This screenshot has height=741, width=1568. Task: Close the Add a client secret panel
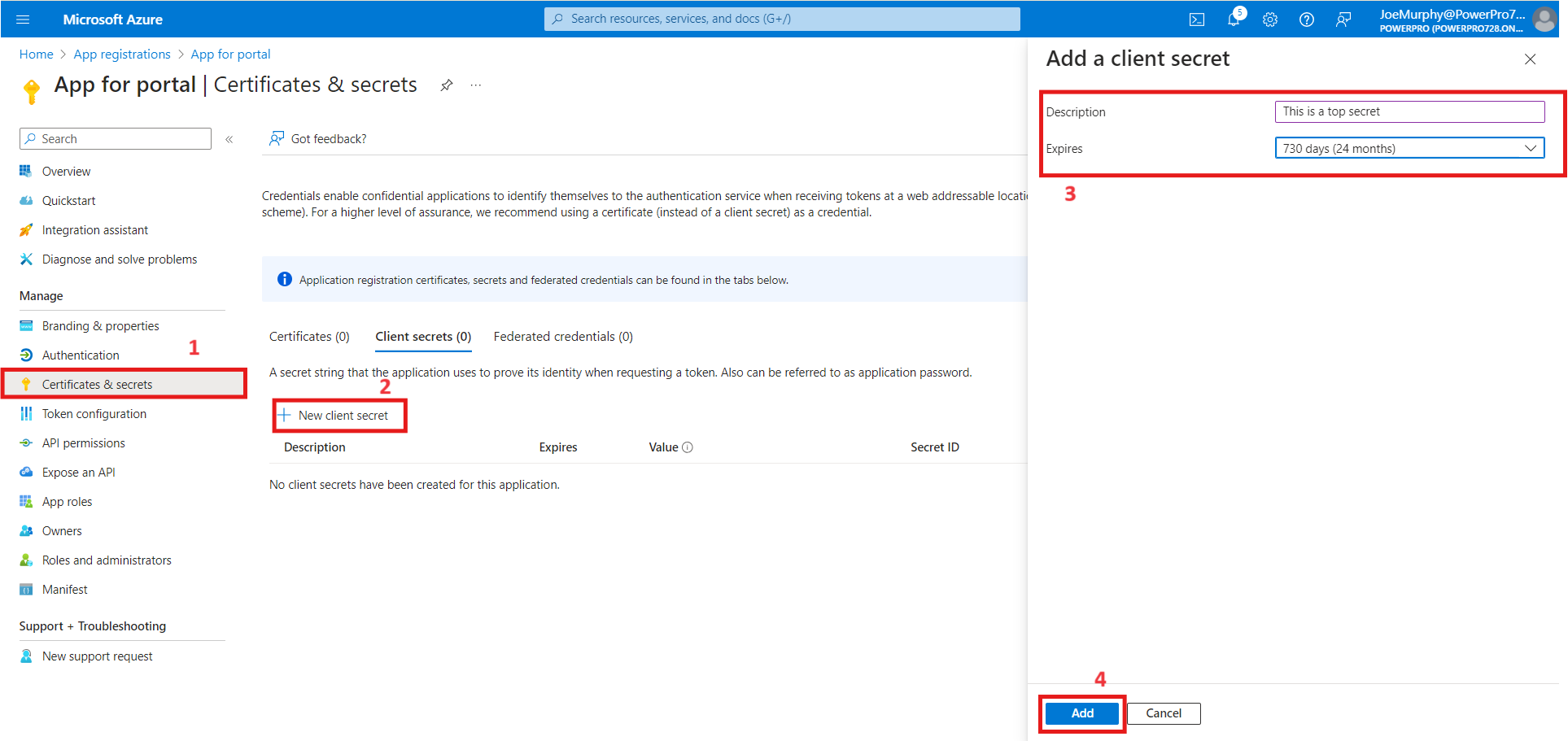[x=1530, y=59]
